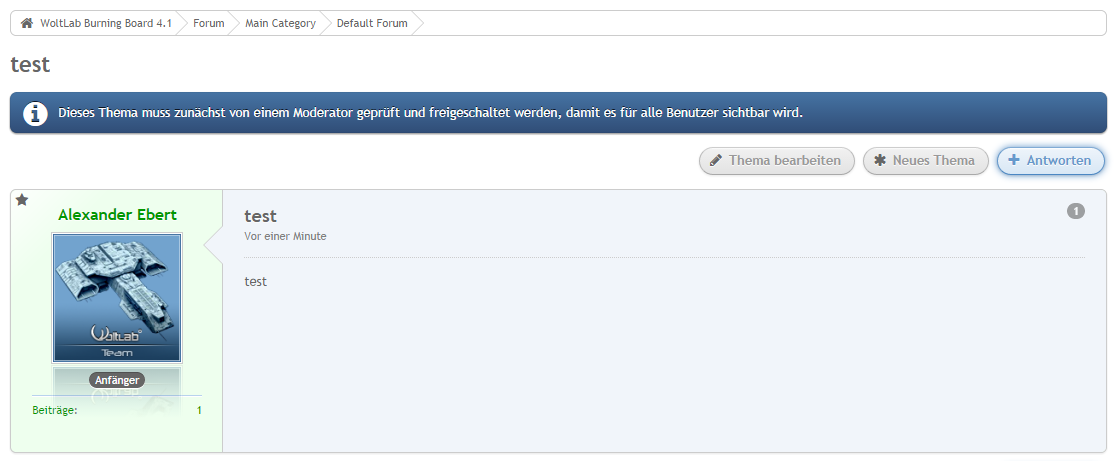Click the info icon in the moderation notice
Viewport: 1120px width, 461px height.
pos(36,113)
